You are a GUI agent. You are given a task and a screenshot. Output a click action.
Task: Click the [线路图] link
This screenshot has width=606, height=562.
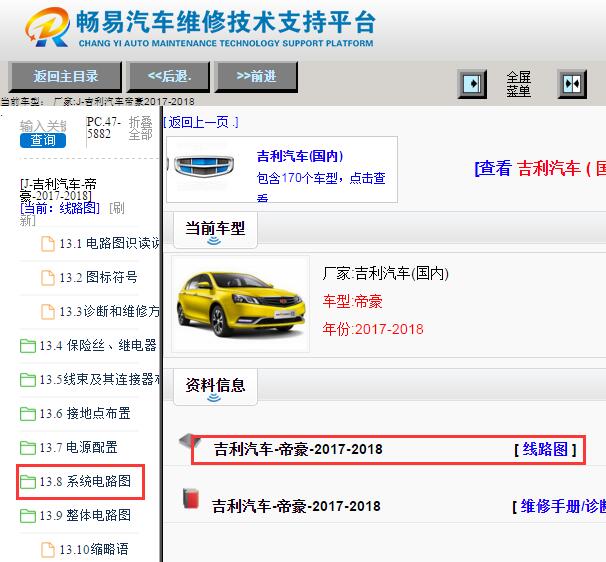tap(545, 449)
